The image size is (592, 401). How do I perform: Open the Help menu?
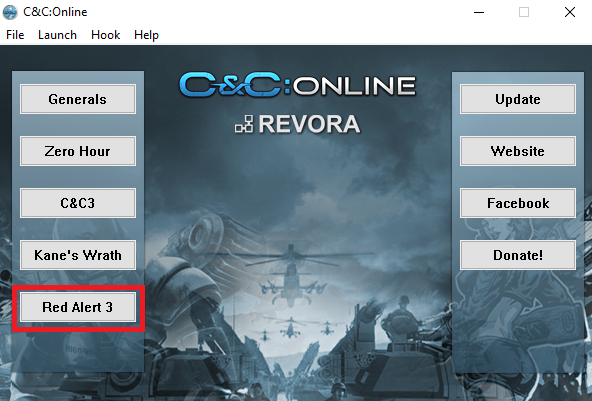point(146,35)
